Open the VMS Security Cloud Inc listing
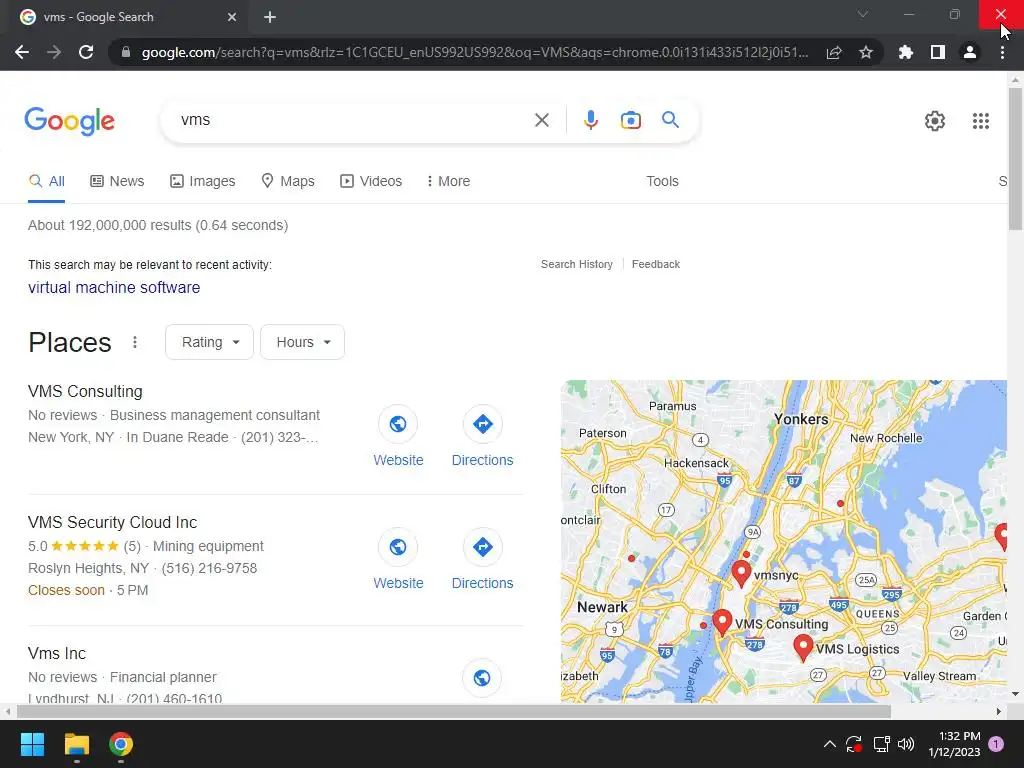This screenshot has height=768, width=1024. (x=112, y=522)
